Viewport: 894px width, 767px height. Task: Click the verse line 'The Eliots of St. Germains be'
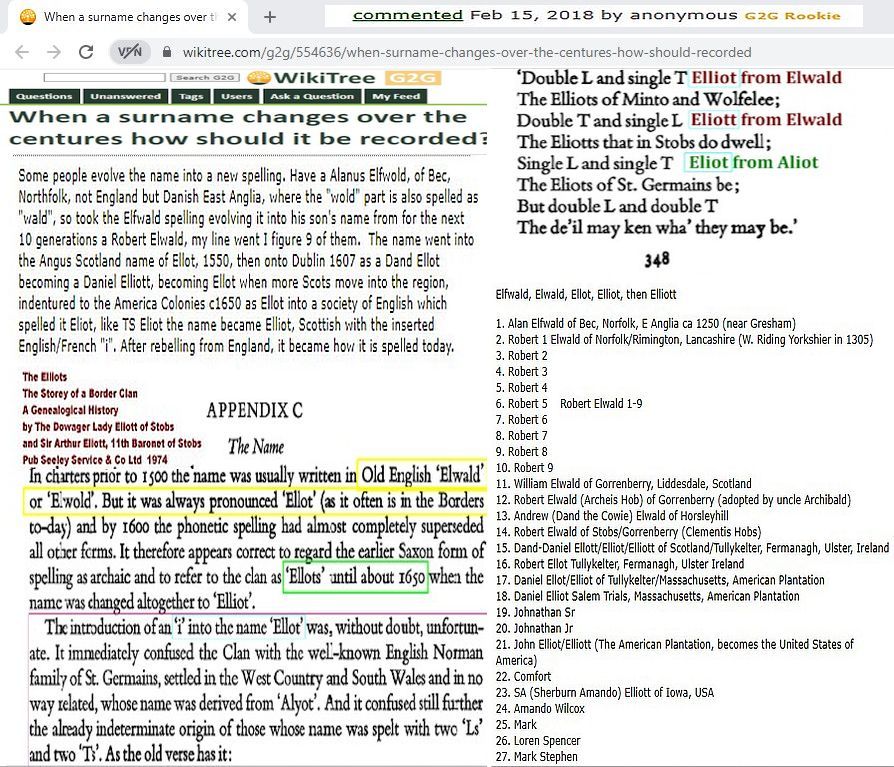[628, 185]
